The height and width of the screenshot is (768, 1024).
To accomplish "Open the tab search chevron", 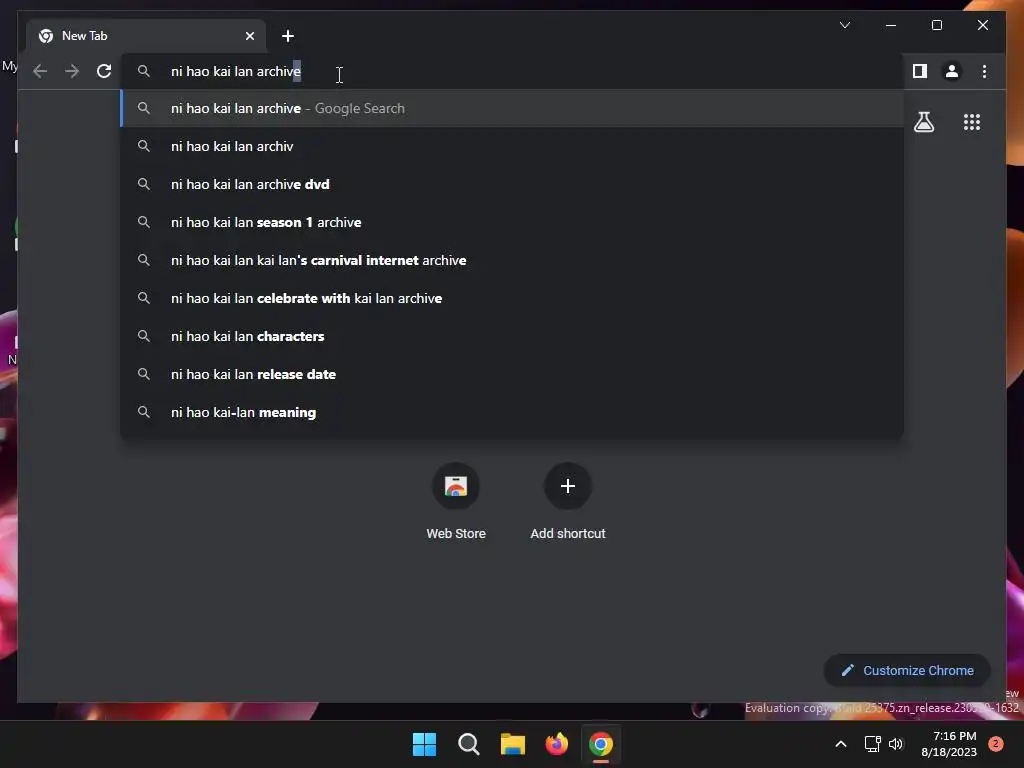I will pyautogui.click(x=845, y=25).
